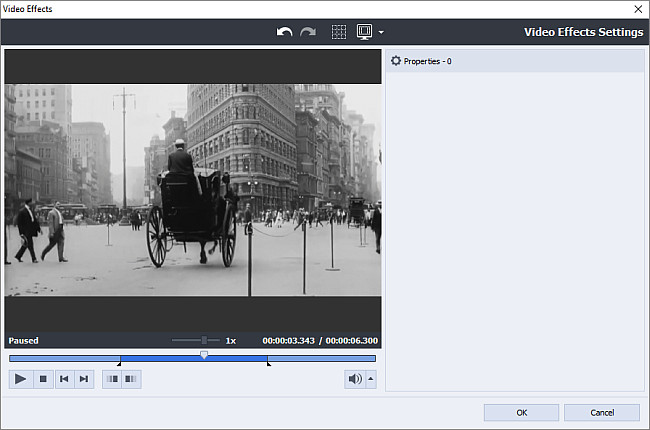This screenshot has width=650, height=430.
Task: Stop the video playback
Action: (x=43, y=379)
